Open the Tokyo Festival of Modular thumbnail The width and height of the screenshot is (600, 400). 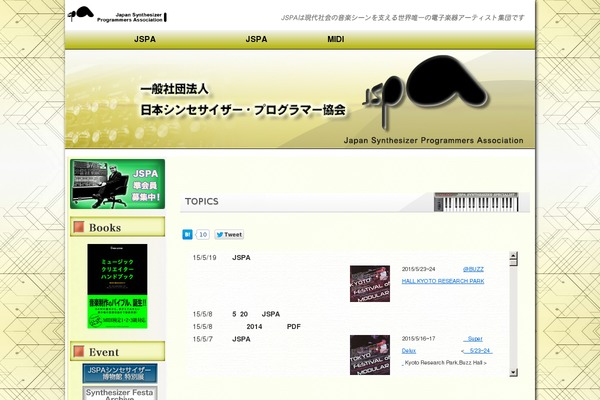click(370, 355)
